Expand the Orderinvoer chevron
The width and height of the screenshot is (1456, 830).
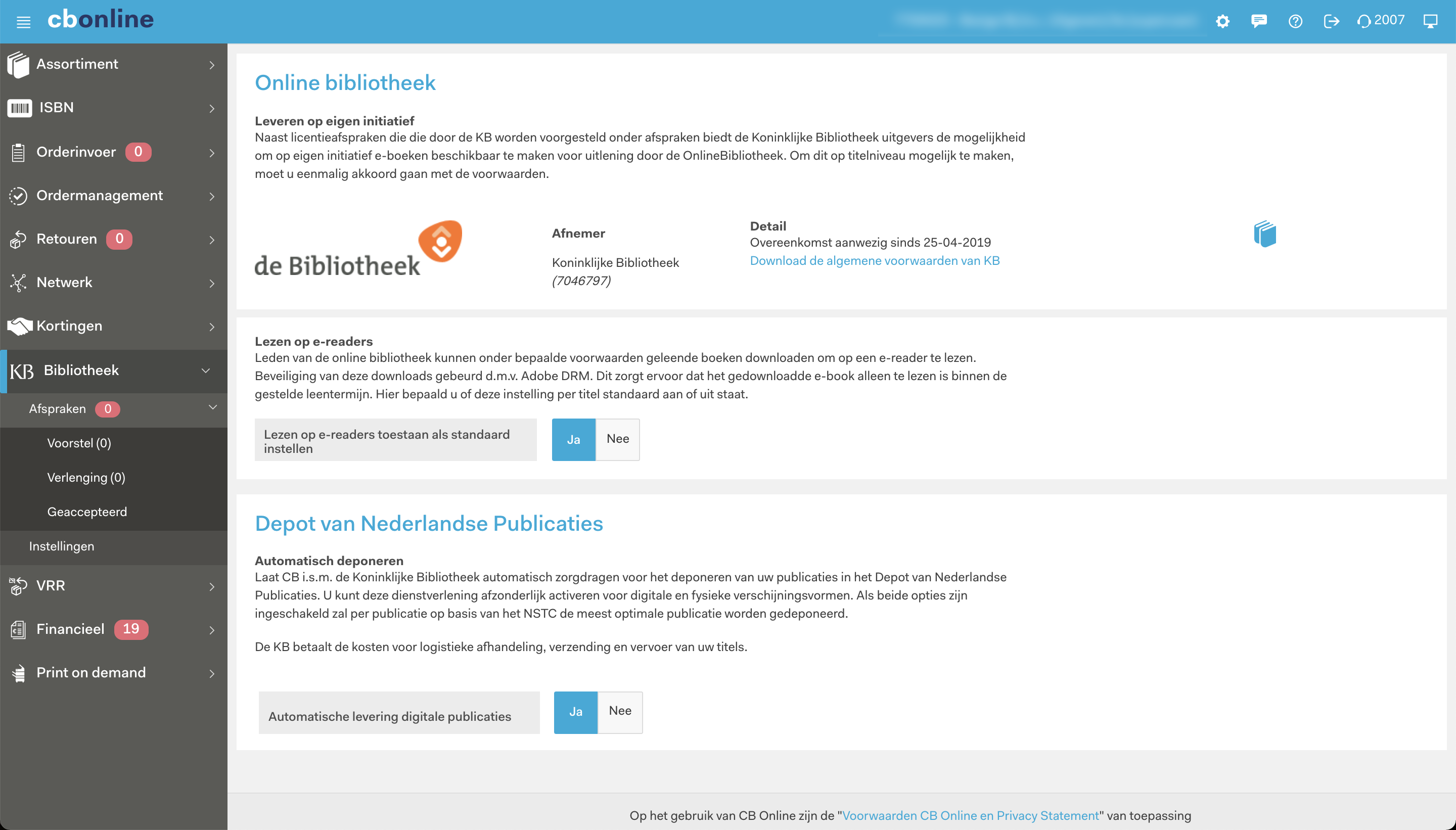tap(212, 153)
